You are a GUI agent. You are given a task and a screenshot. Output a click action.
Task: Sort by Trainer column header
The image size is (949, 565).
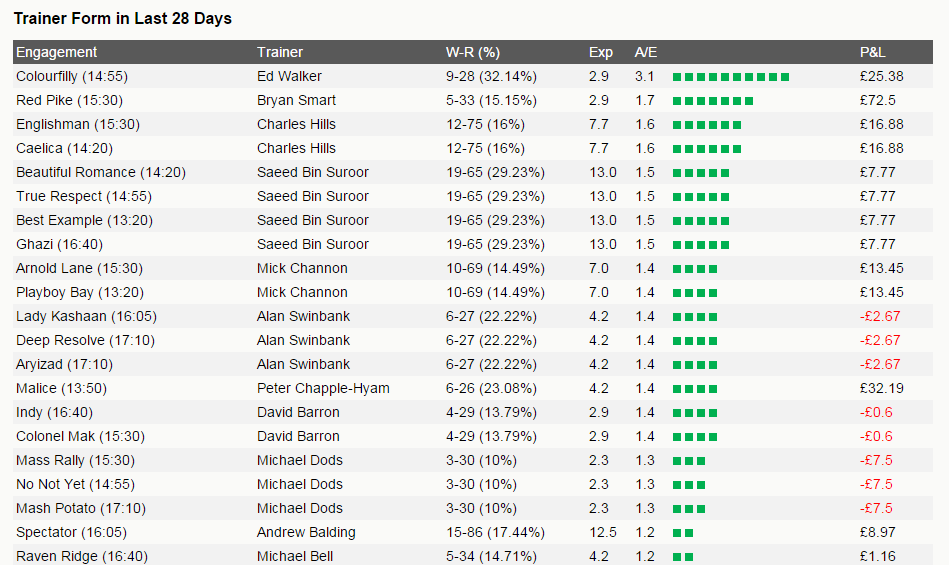tap(280, 52)
